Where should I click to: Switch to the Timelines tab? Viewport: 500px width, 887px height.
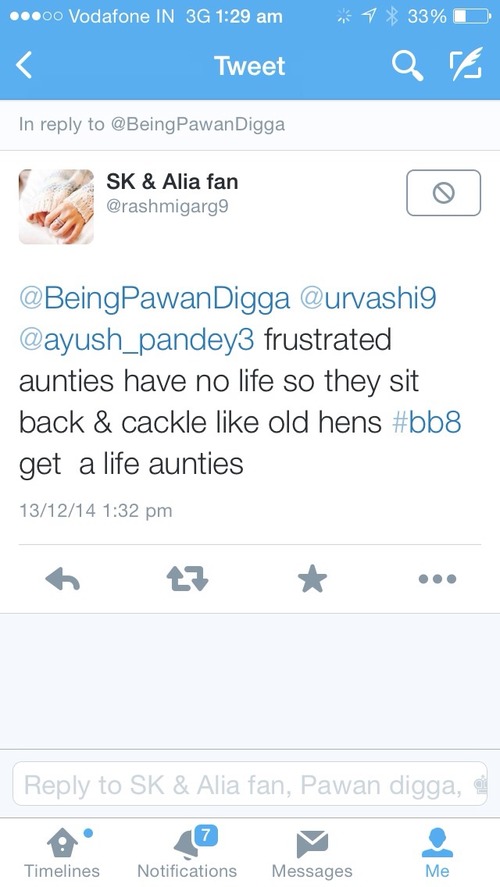62,853
